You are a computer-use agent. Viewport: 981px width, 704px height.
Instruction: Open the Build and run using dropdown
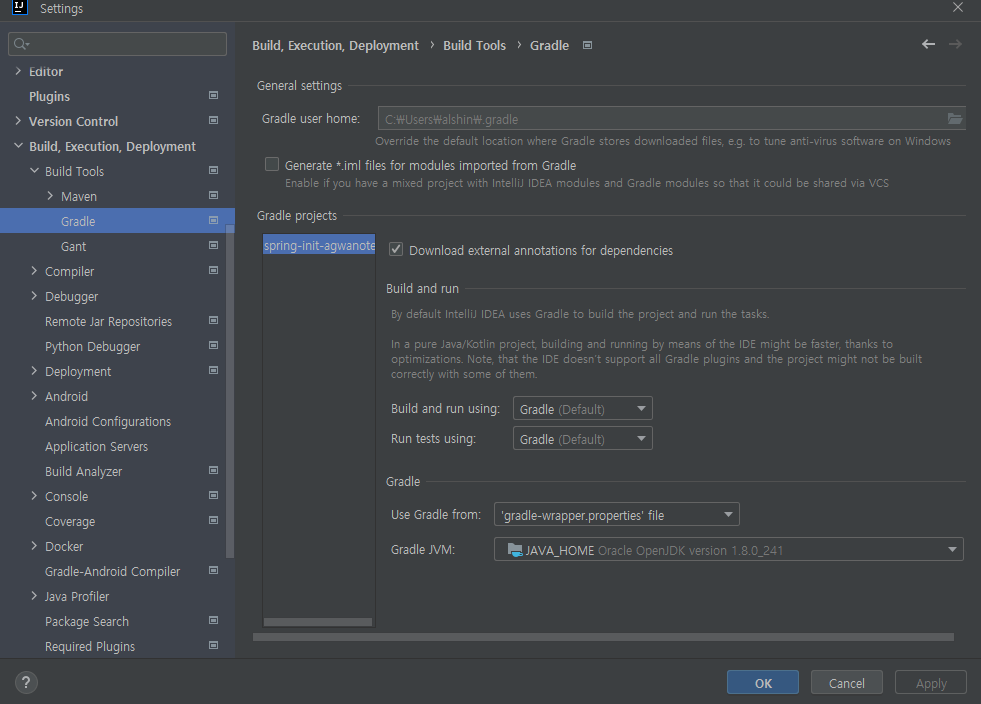[582, 409]
